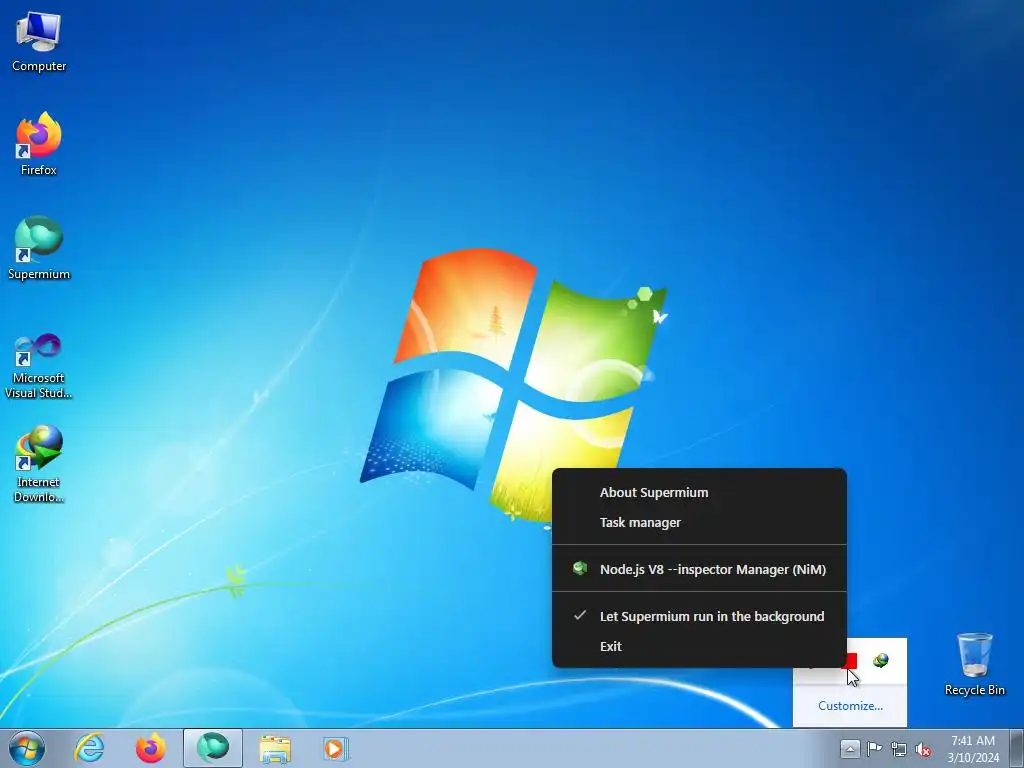Choose About Supermium from the context menu
Screen dimensions: 1024x768
pos(699,492)
